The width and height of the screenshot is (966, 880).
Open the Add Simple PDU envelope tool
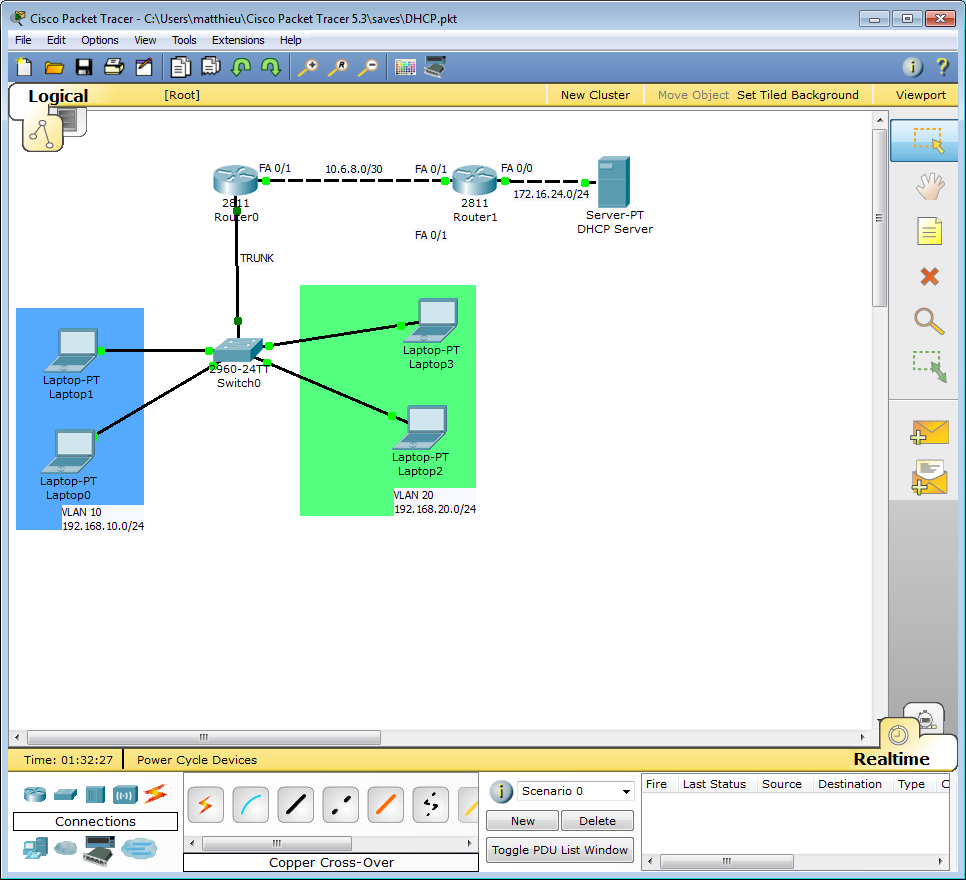pos(928,431)
